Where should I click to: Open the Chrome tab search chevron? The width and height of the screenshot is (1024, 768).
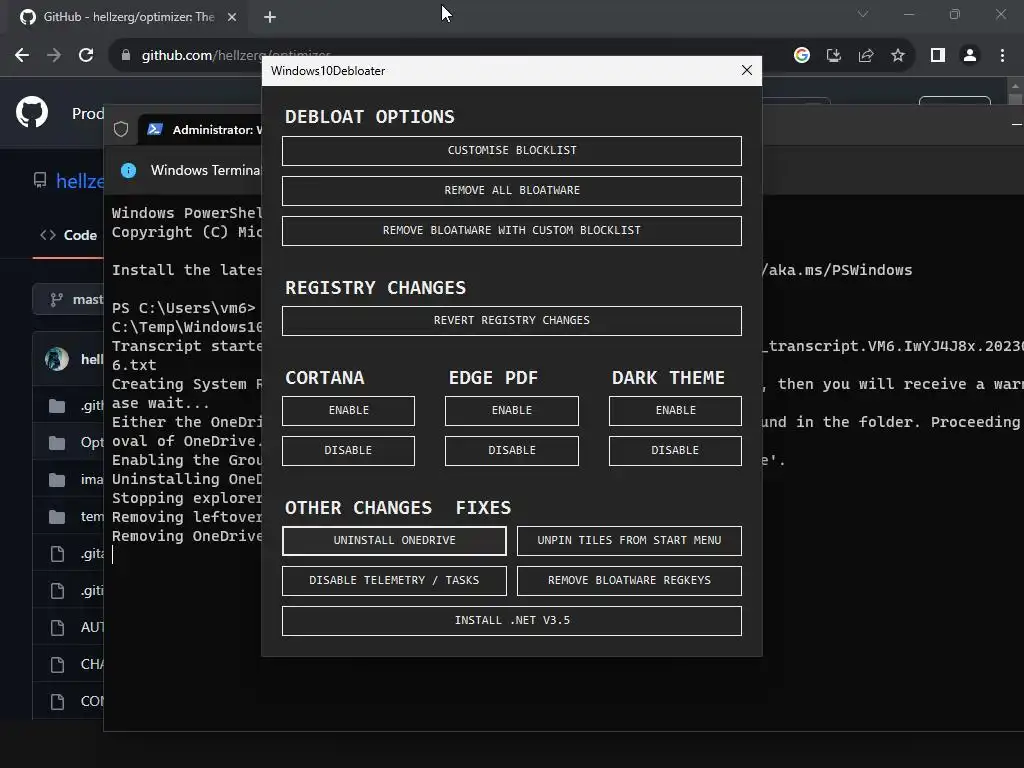[x=863, y=14]
